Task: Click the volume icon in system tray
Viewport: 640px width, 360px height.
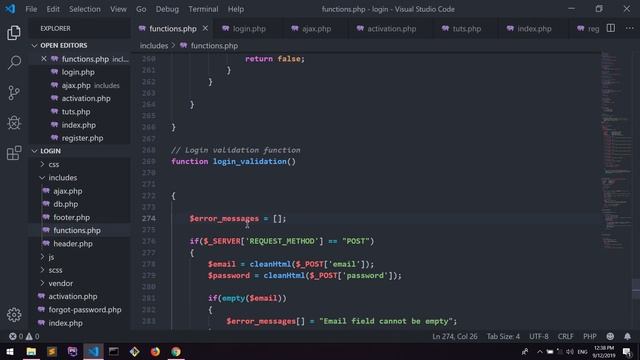Action: pyautogui.click(x=570, y=351)
